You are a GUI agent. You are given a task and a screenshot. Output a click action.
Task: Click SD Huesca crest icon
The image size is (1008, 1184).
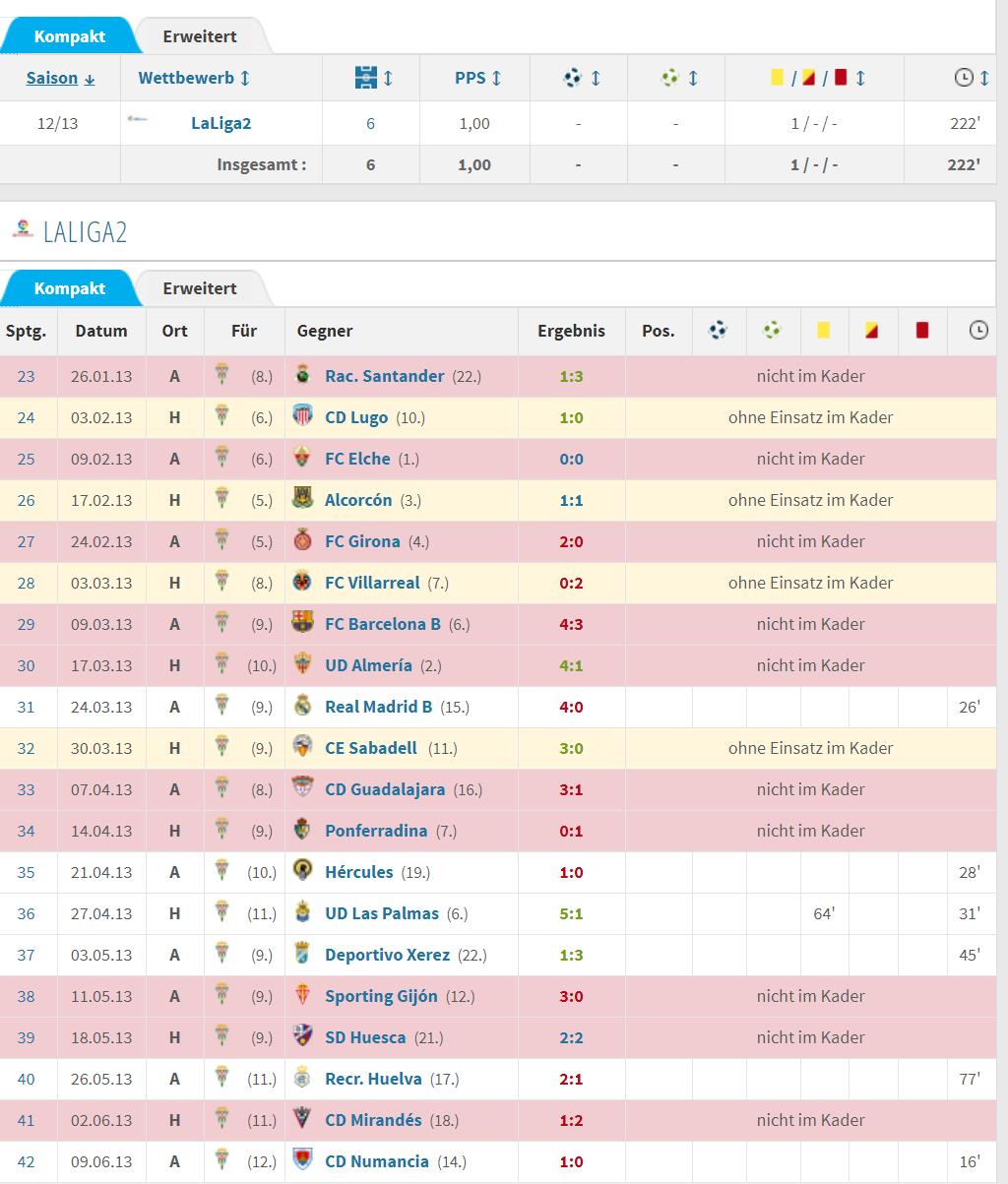[303, 1036]
